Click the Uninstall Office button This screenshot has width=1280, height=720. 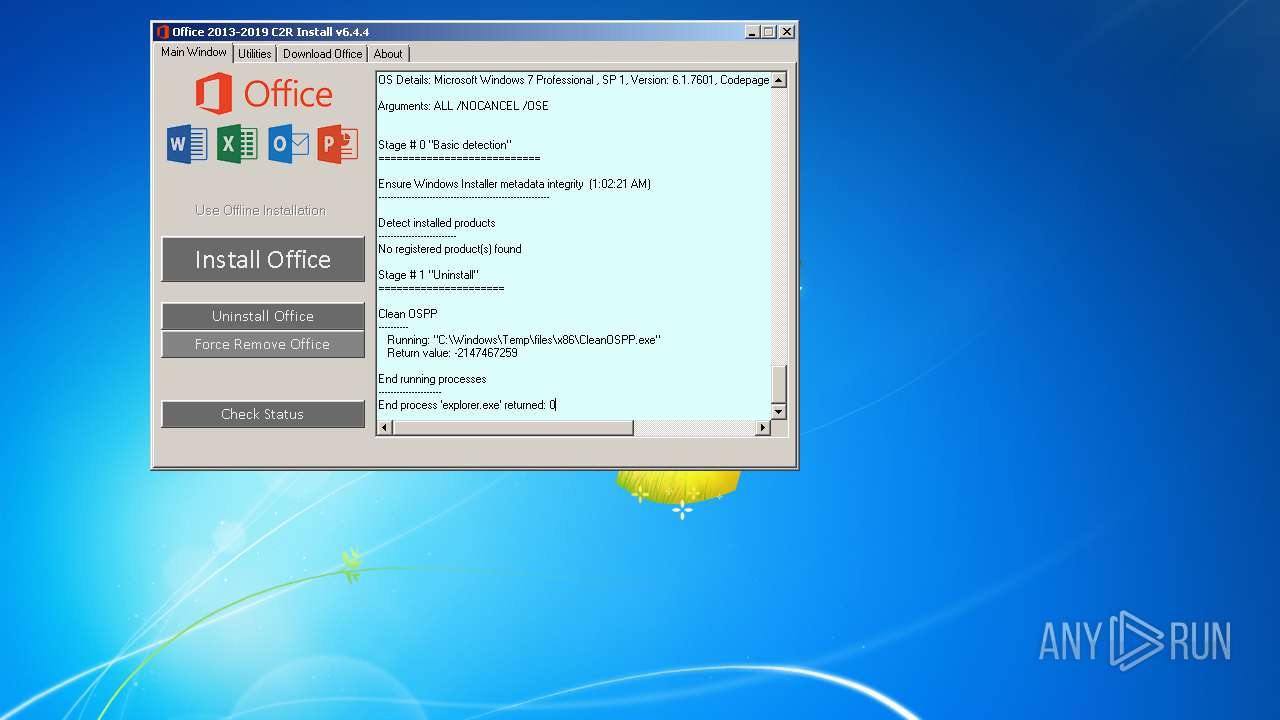[x=263, y=316]
